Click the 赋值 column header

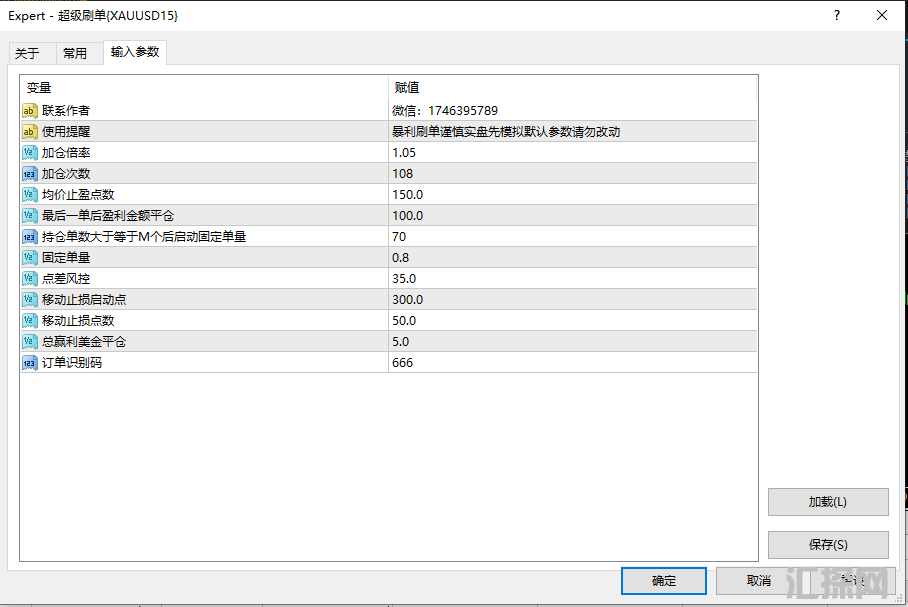tap(407, 88)
